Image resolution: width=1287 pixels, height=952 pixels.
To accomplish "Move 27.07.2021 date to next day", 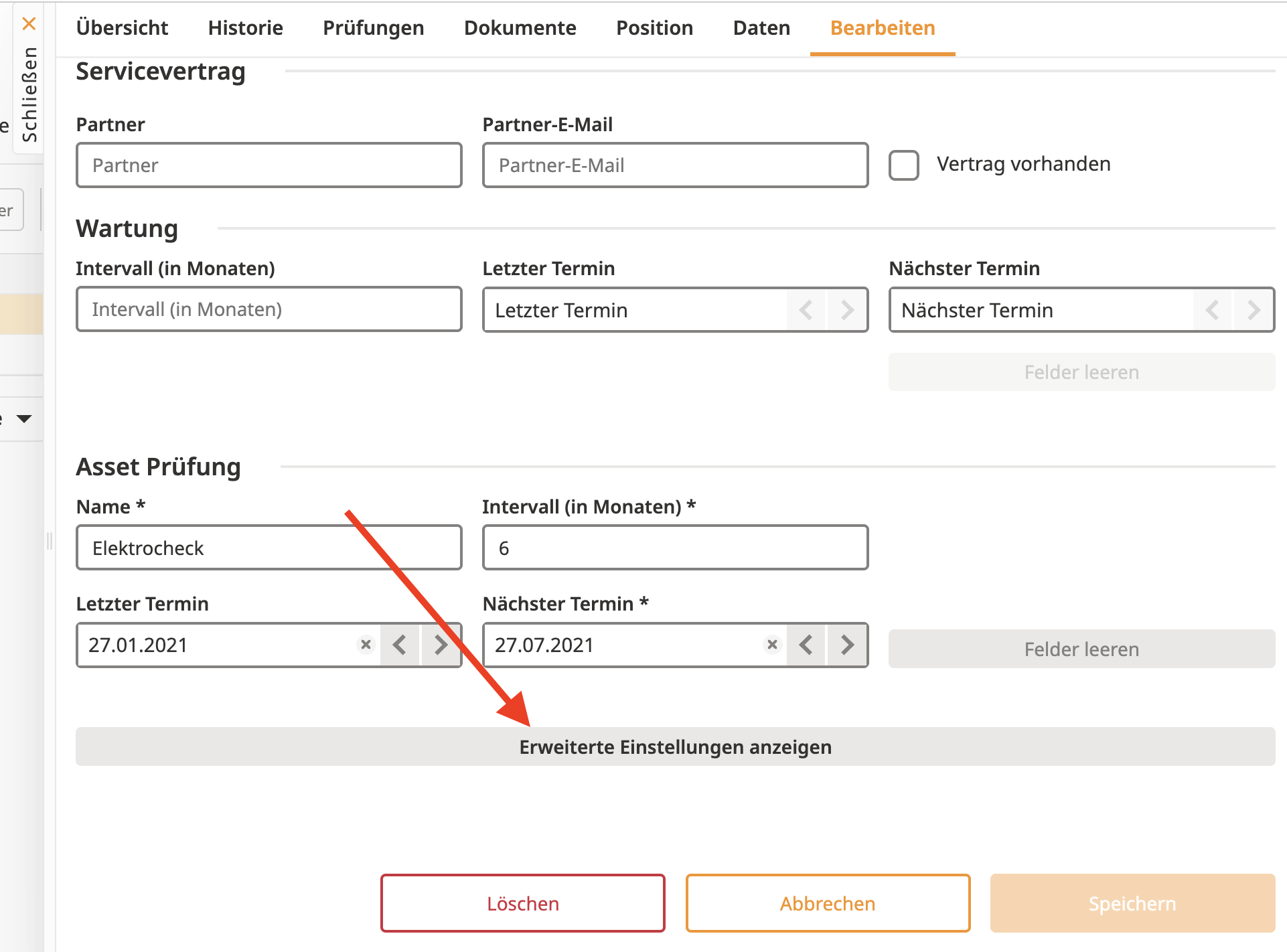I will pos(847,645).
